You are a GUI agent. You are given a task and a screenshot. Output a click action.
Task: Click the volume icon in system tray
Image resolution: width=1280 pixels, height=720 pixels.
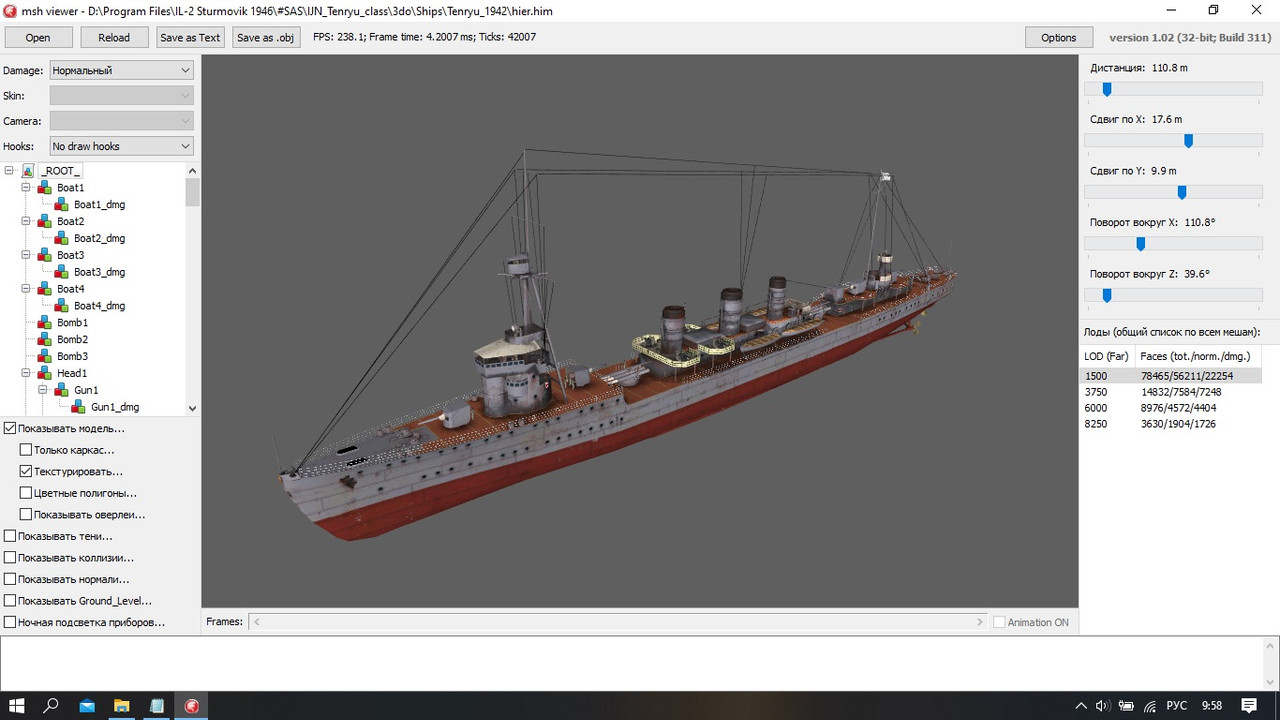1103,706
